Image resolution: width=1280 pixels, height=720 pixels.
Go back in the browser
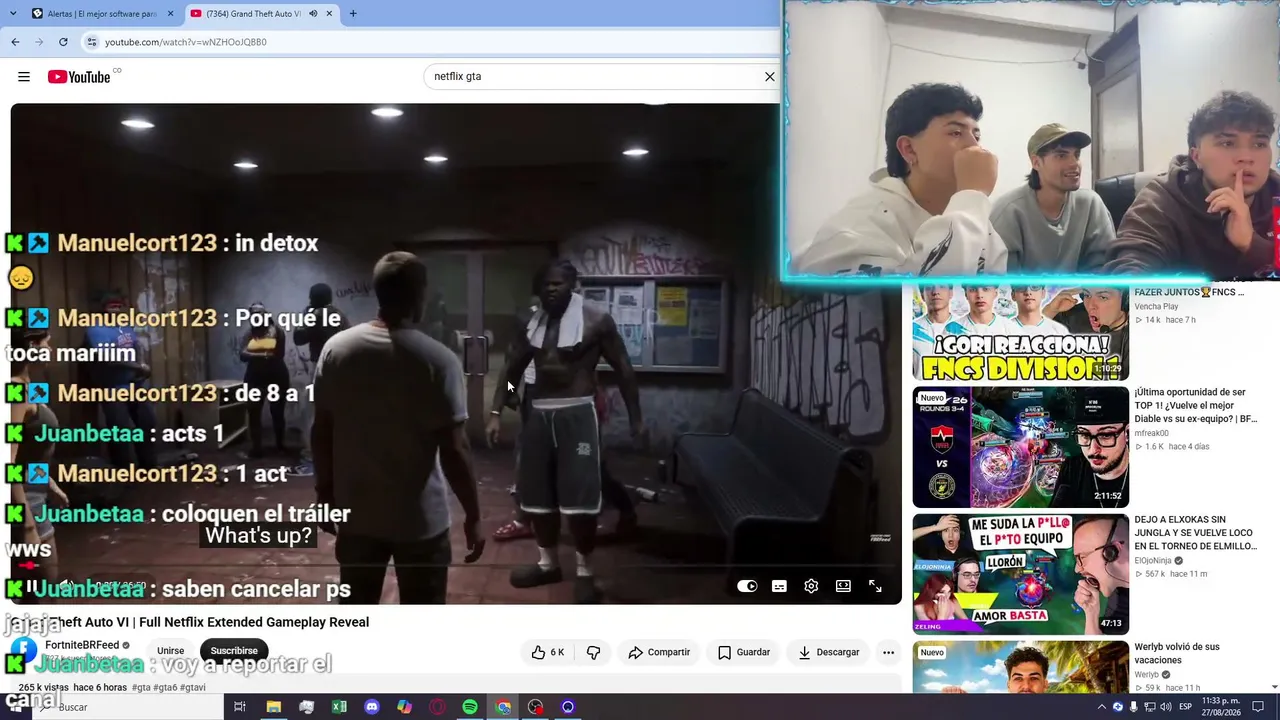(x=15, y=42)
